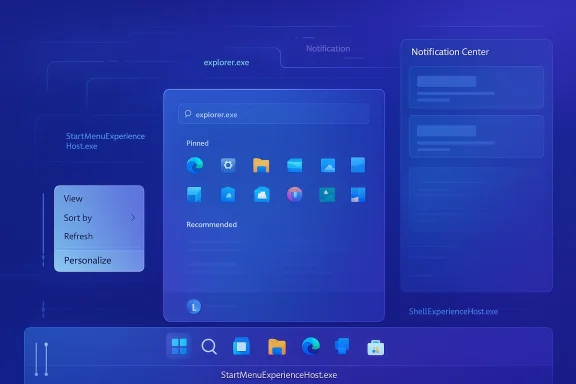Image resolution: width=576 pixels, height=384 pixels.
Task: Click StartMenuExperienceHost.exe label under the taskbar icons
Action: pos(279,375)
